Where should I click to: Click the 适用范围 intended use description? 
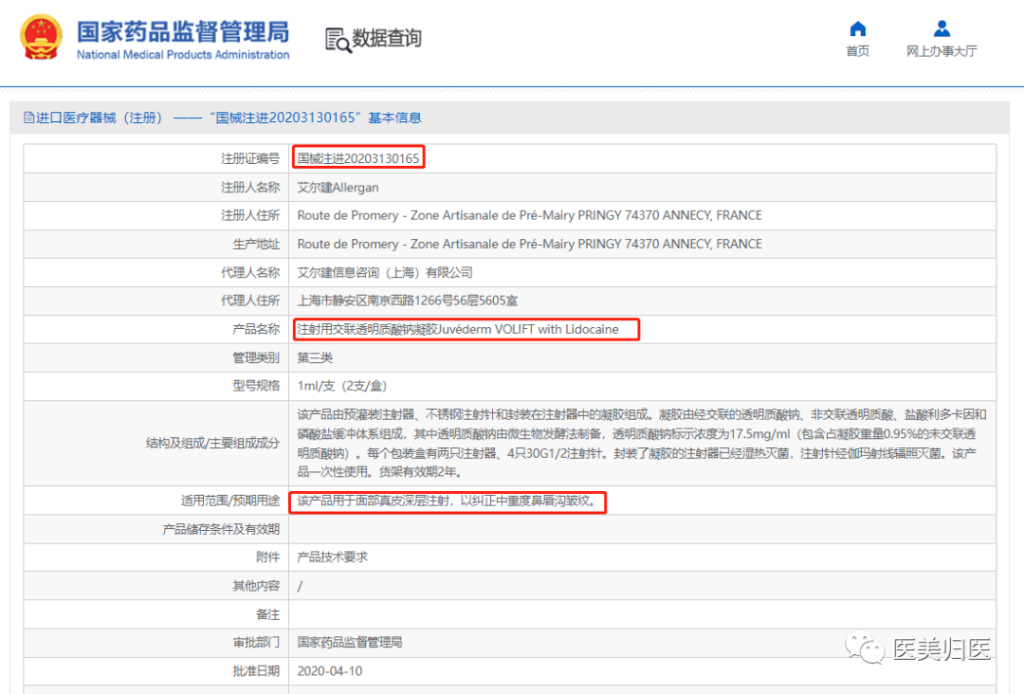pyautogui.click(x=447, y=501)
